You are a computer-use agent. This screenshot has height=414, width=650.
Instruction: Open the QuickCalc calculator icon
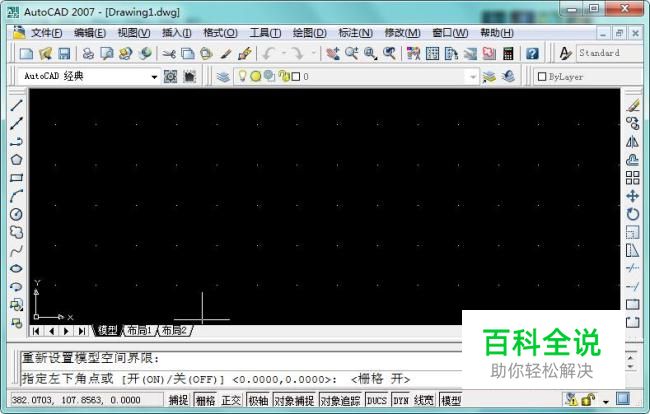(508, 53)
